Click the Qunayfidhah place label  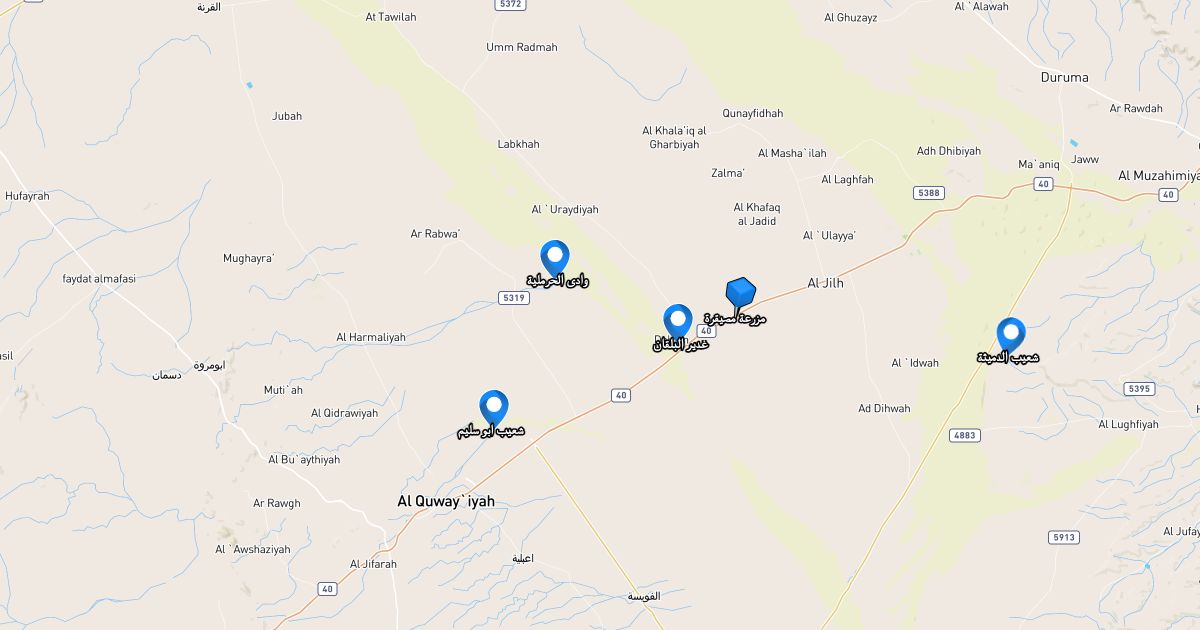[x=753, y=113]
